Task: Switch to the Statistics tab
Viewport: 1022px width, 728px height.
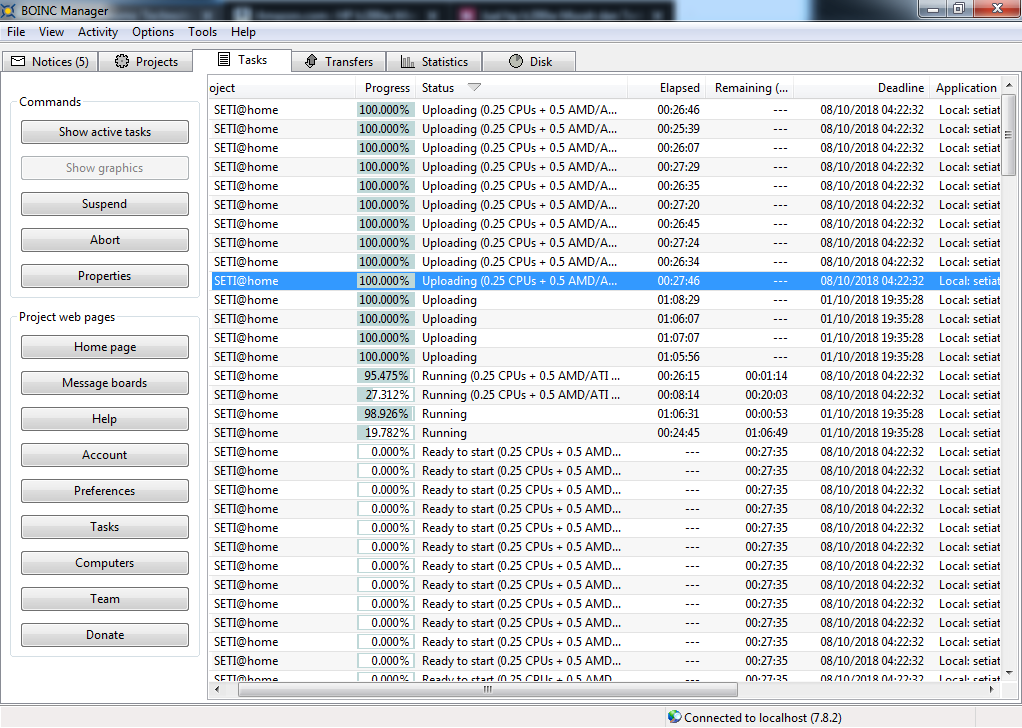Action: tap(434, 61)
